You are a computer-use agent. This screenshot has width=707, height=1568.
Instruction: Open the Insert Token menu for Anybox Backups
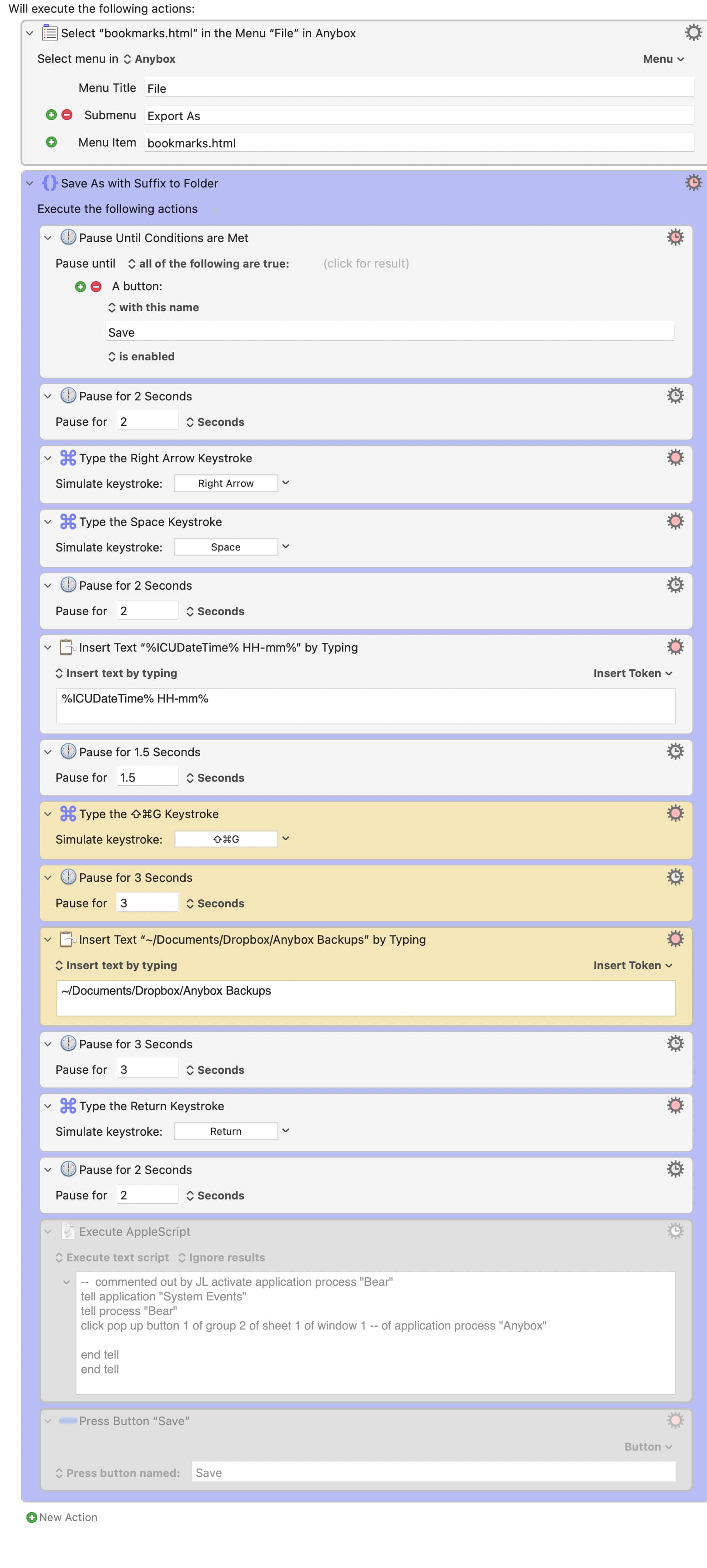click(x=633, y=966)
